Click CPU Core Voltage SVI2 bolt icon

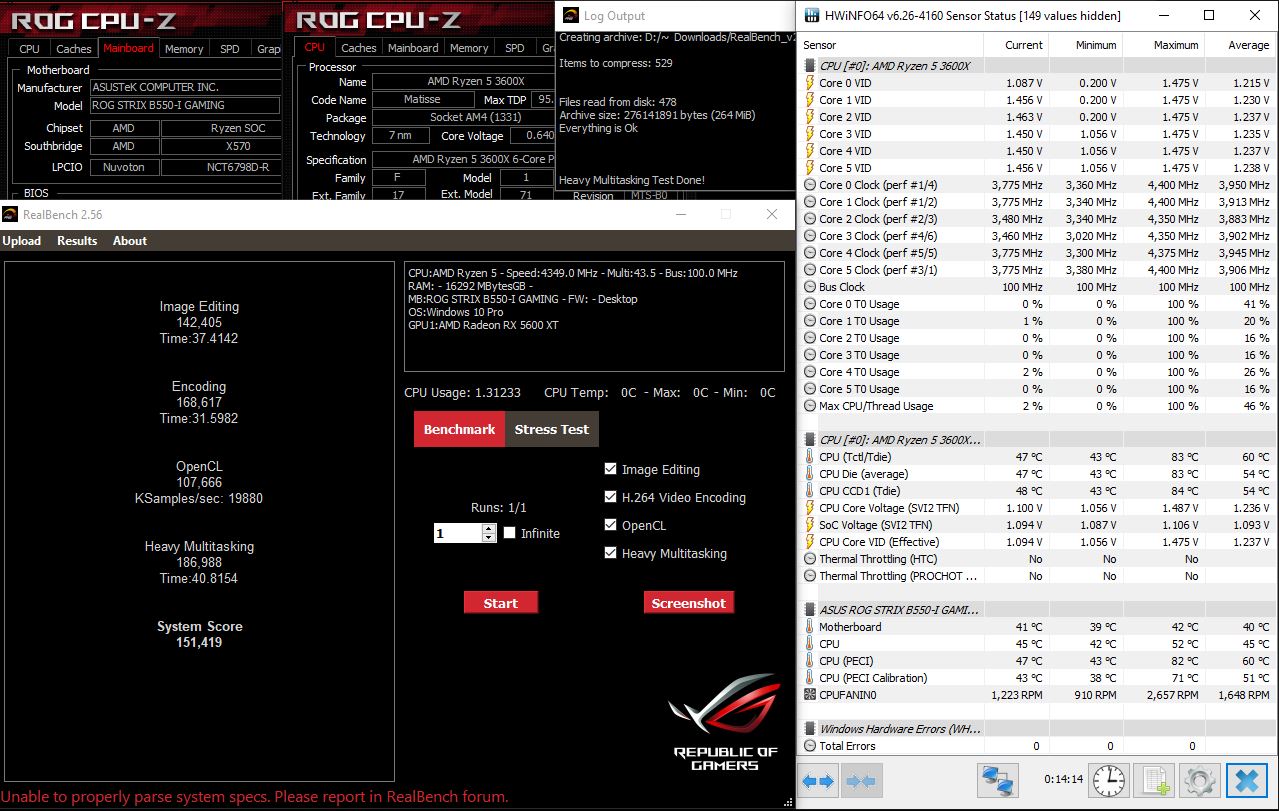810,508
